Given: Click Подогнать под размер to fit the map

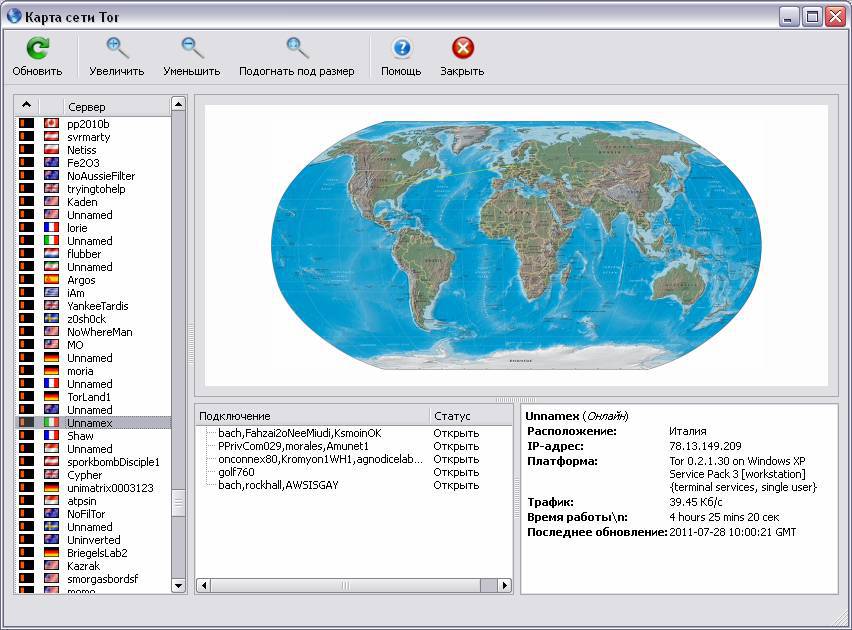Looking at the screenshot, I should tap(296, 45).
